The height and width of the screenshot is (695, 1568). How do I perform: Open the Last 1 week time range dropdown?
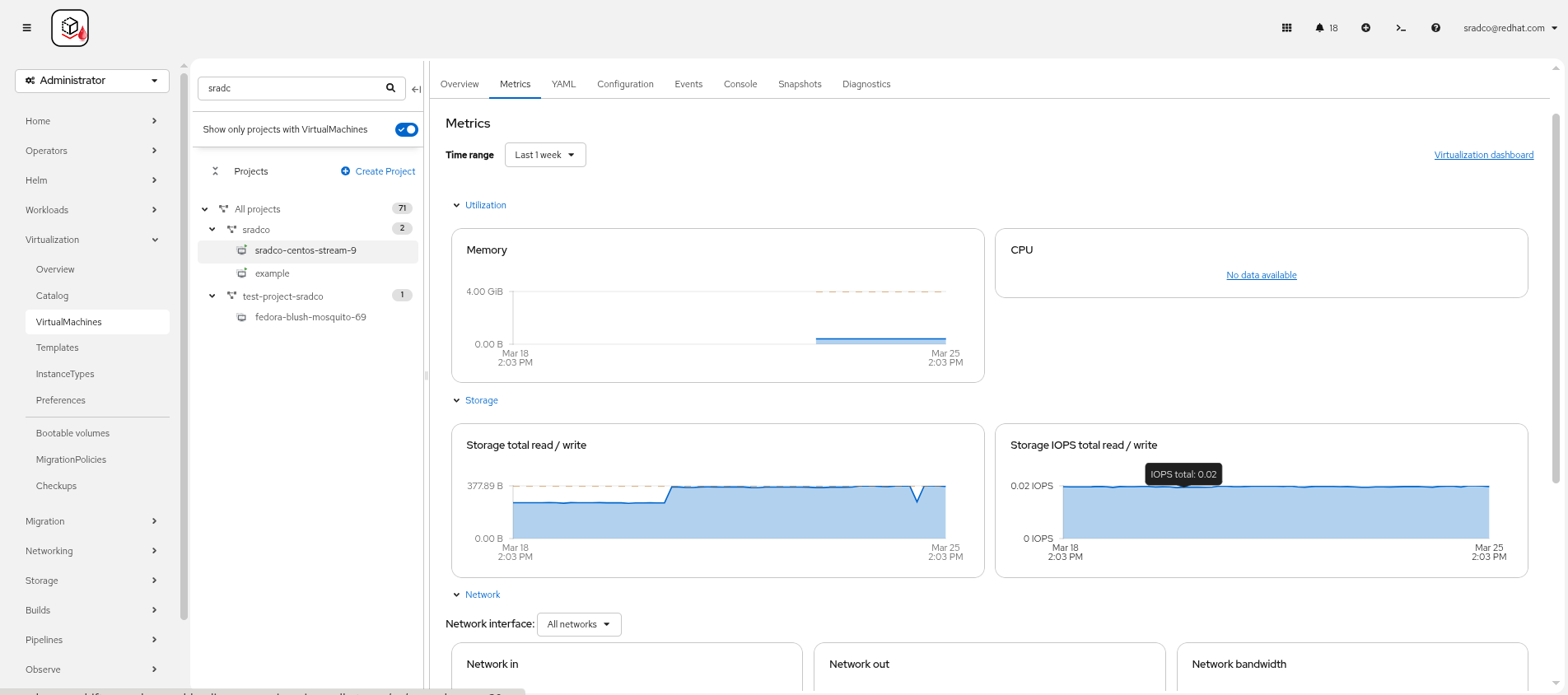tap(544, 155)
